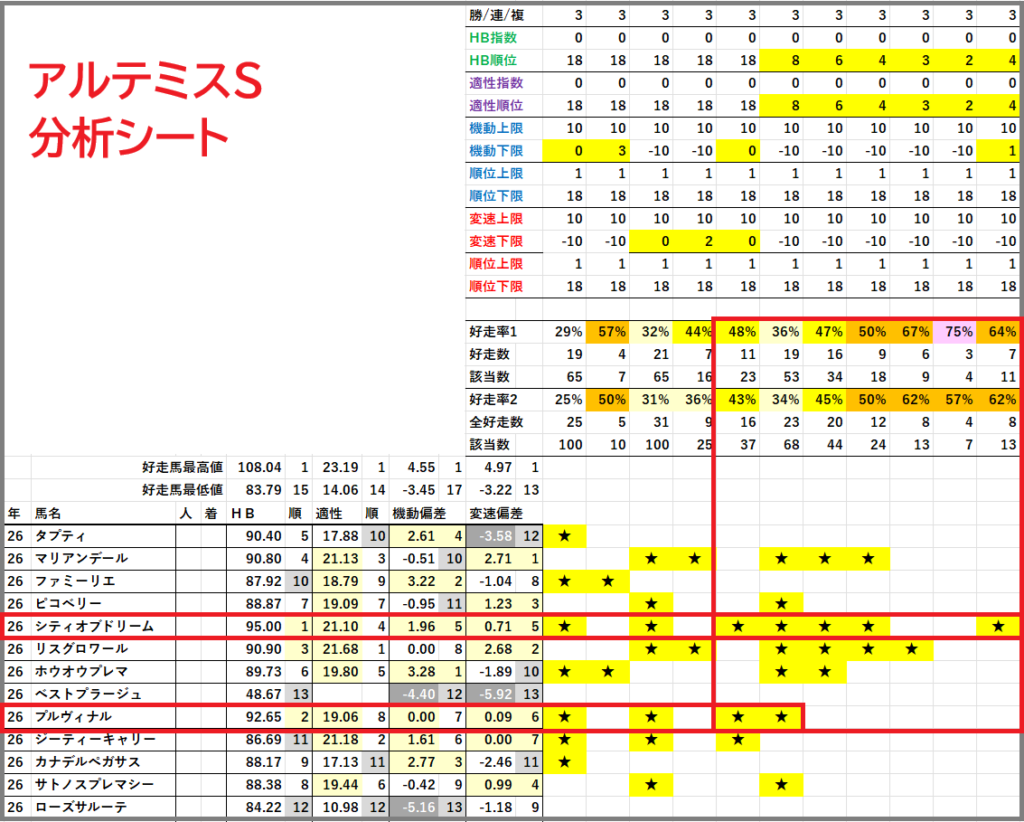Select the shaded 機動偏差 value -5.16
1024x822 pixels.
pos(414,807)
